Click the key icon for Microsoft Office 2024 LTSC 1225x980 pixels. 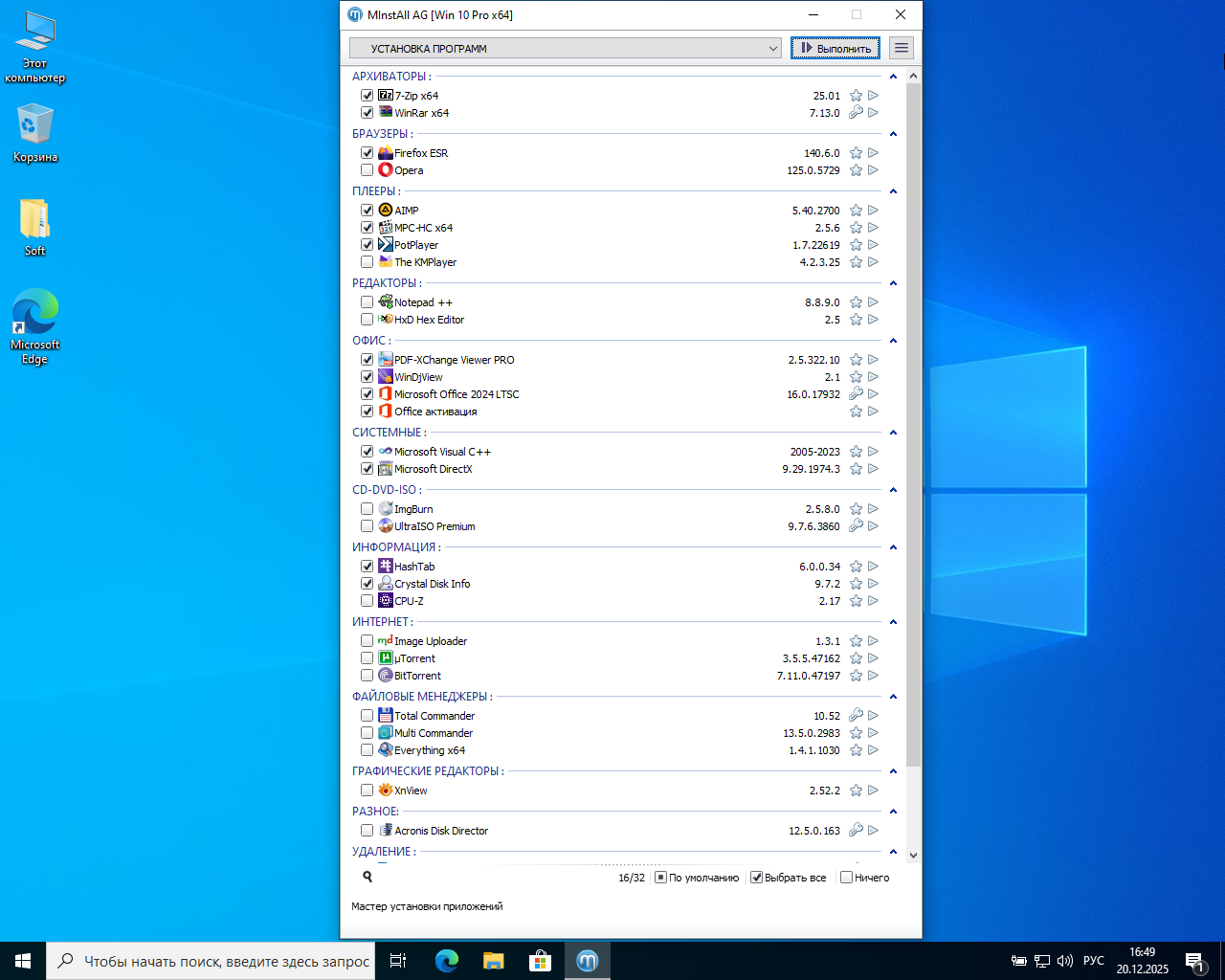856,394
